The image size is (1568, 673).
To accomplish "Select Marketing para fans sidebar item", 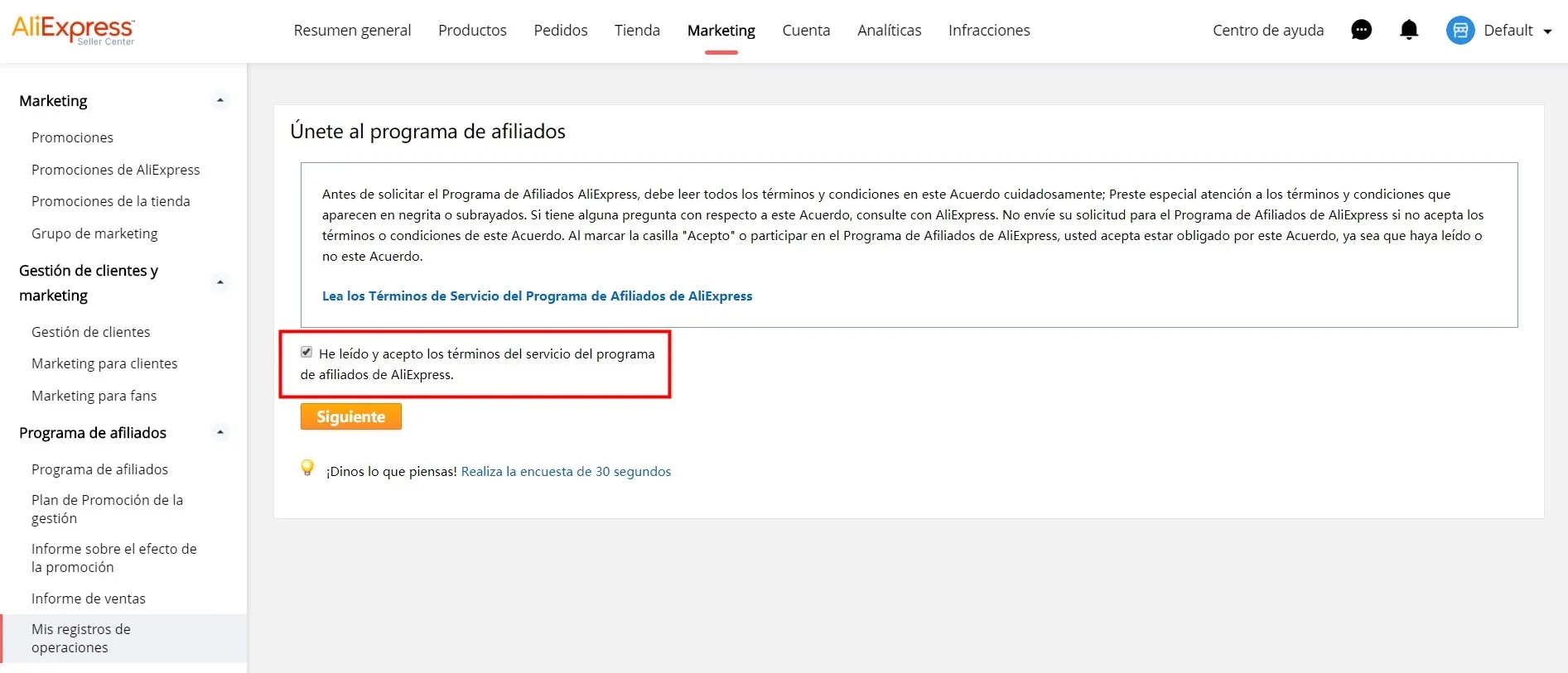I will [94, 396].
